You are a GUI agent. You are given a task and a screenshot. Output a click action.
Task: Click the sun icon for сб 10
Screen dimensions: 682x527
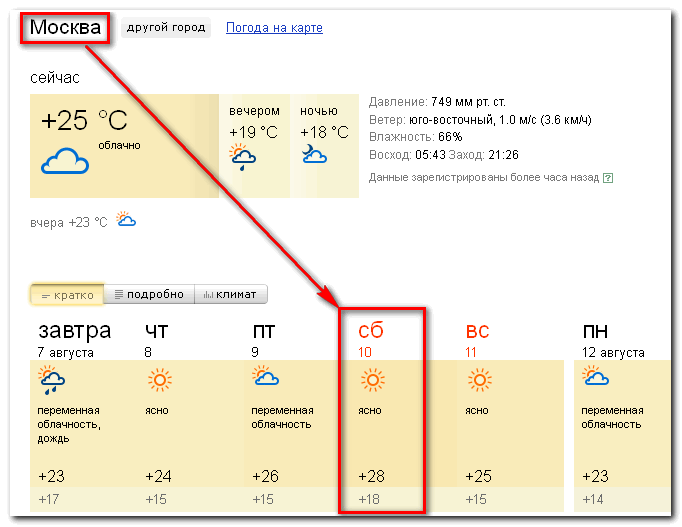click(x=373, y=380)
